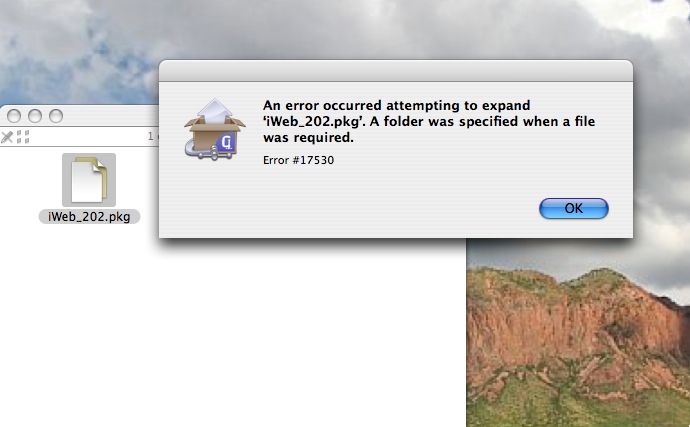Dismiss the error with the OK button
Screen dimensions: 690x427
coord(573,208)
